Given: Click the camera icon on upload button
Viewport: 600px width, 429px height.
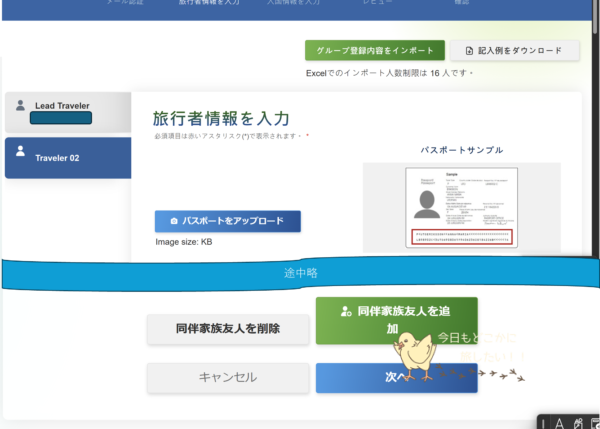Looking at the screenshot, I should pos(173,221).
